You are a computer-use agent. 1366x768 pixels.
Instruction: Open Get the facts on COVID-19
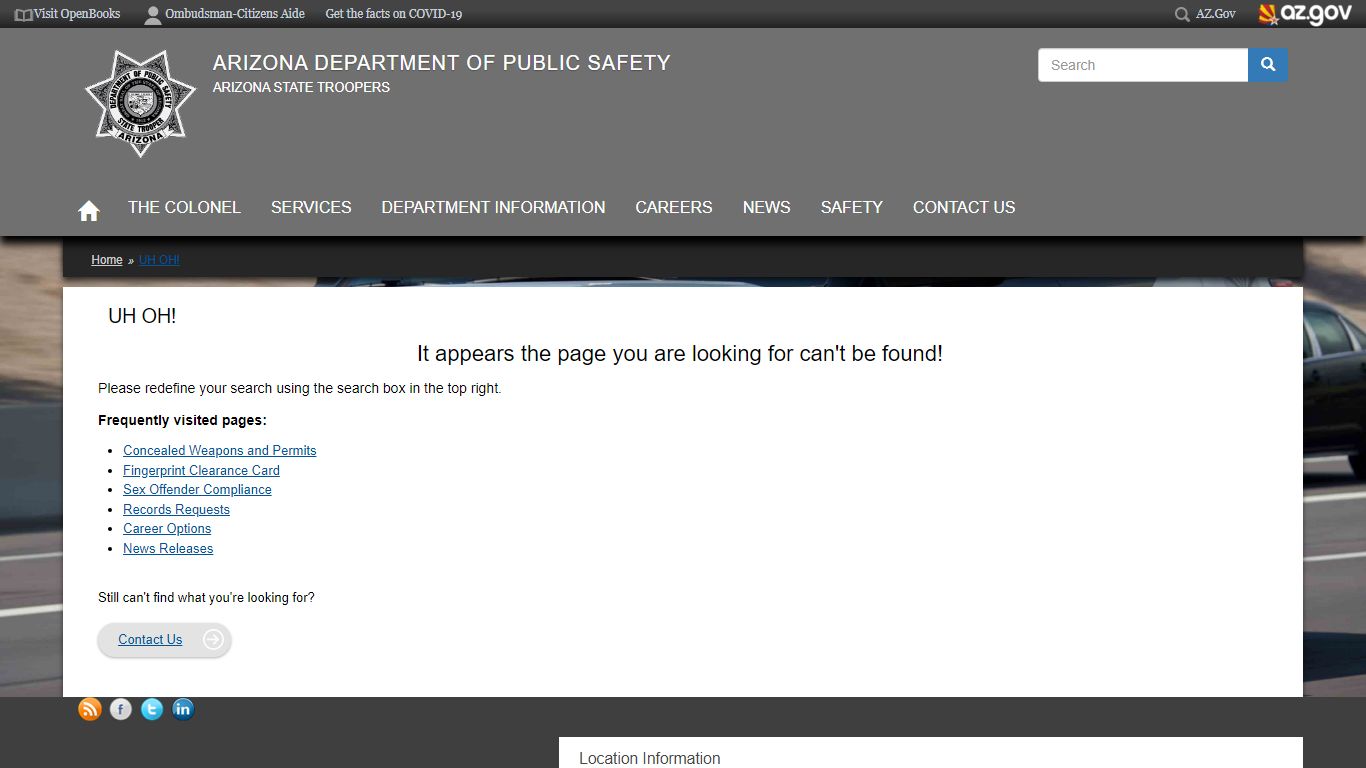point(394,14)
